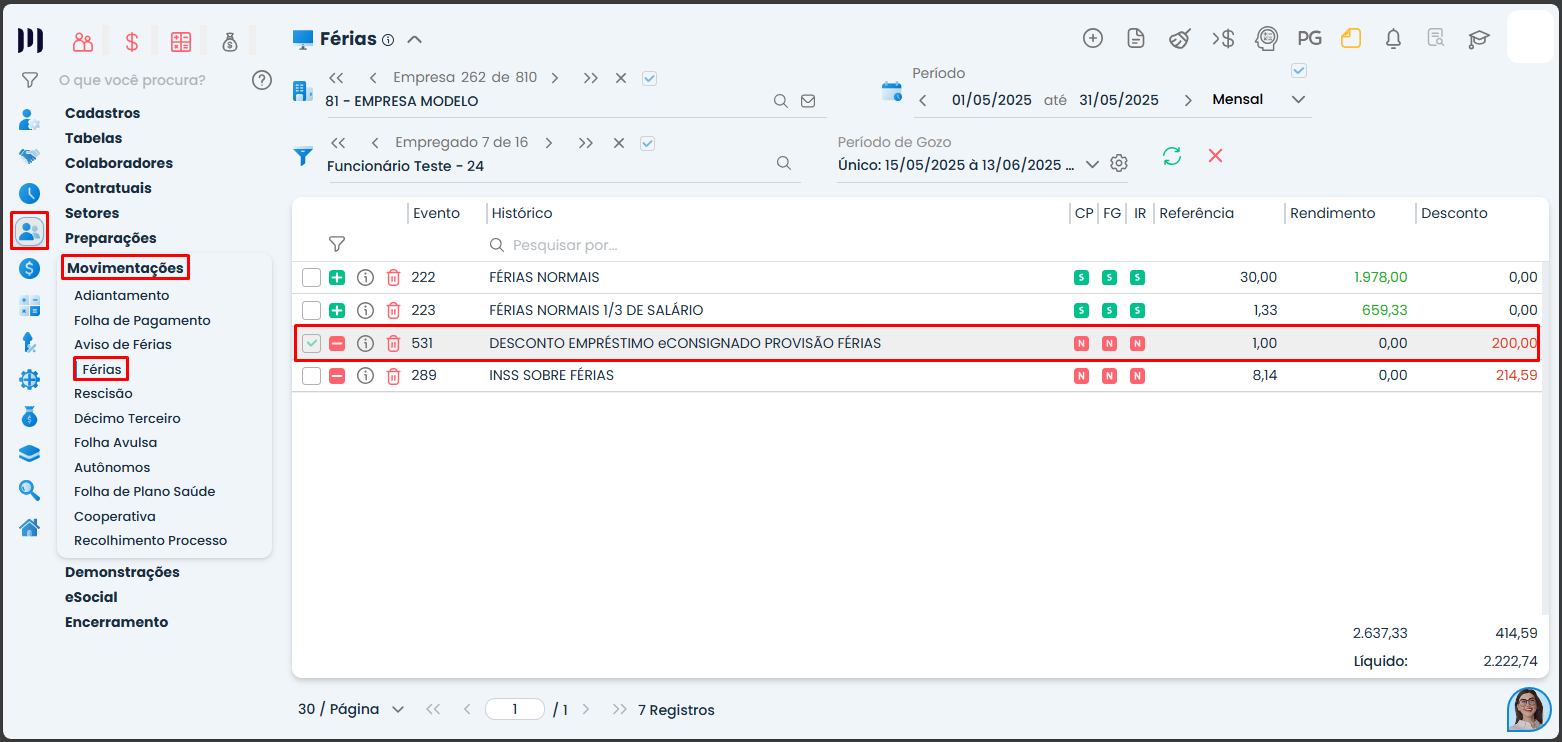Open the 30 / Página size dropdown

click(351, 709)
